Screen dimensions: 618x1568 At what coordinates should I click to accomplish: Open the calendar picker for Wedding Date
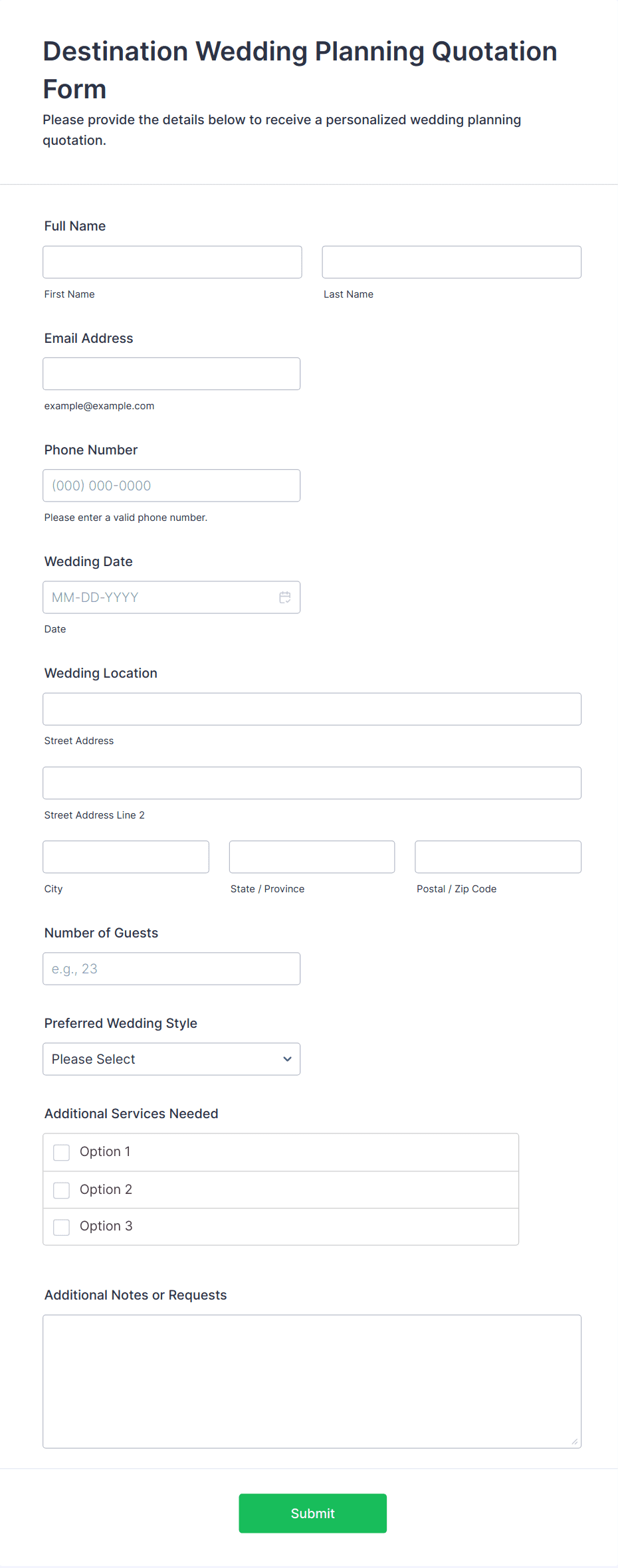[x=285, y=597]
